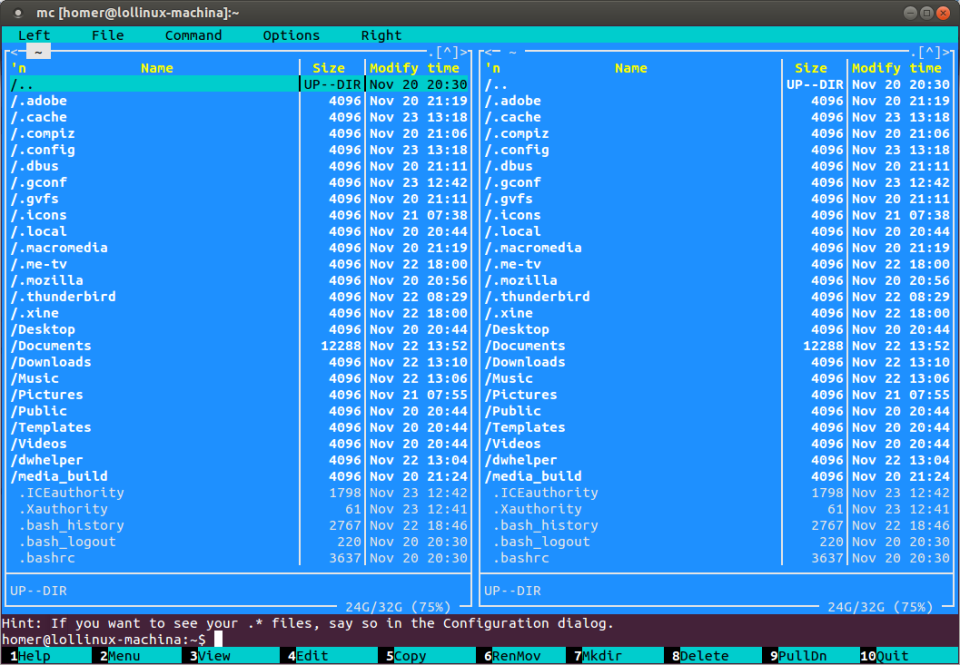The width and height of the screenshot is (960, 665).
Task: Open the Command menu
Action: [193, 36]
